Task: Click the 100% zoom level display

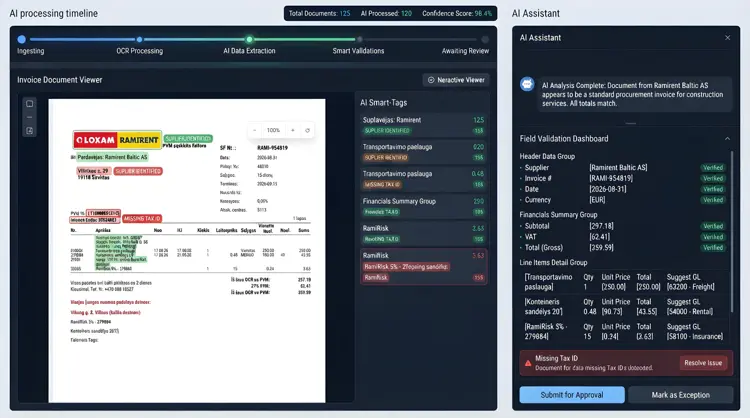Action: (x=274, y=130)
